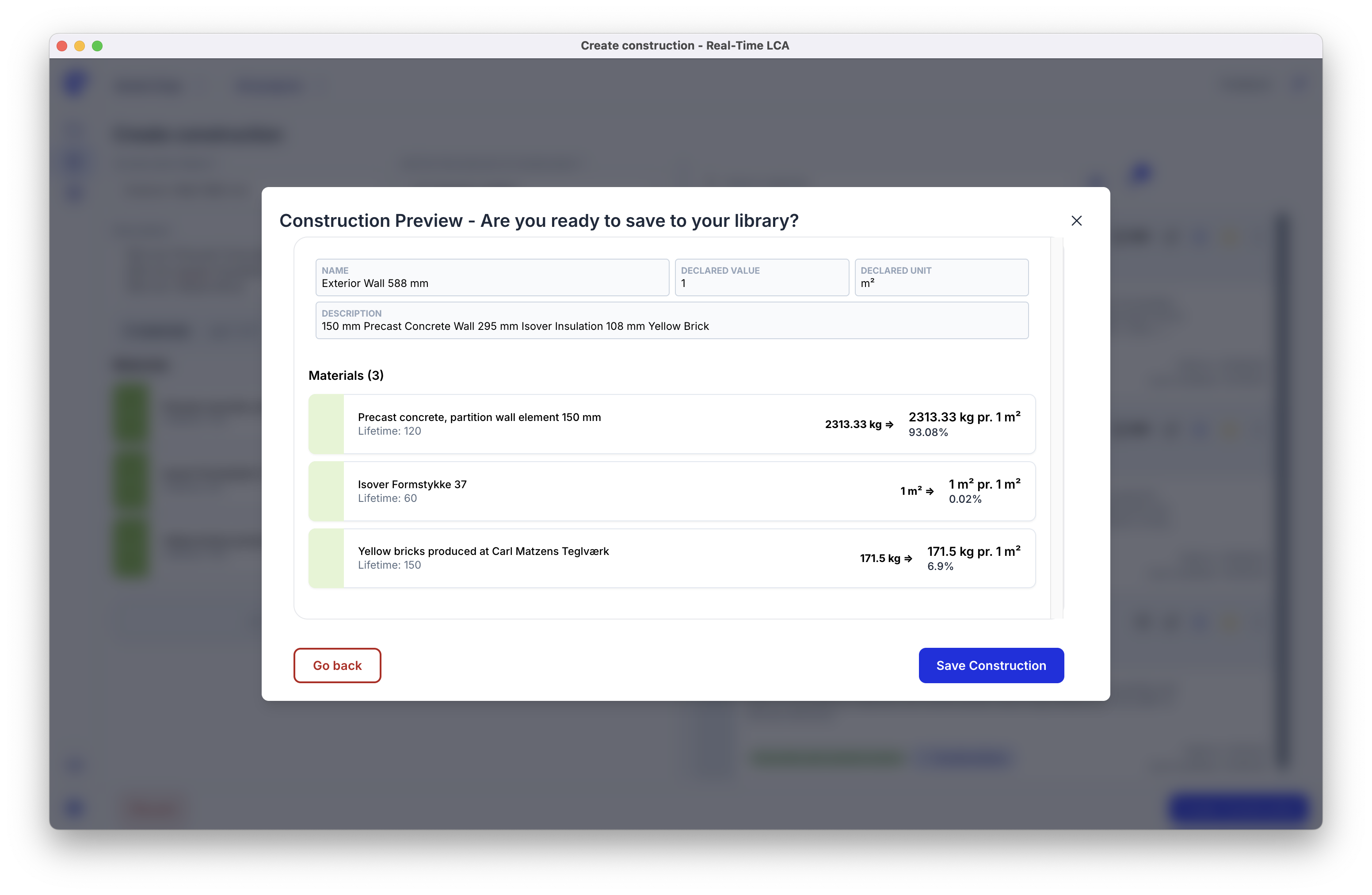Click the macOS green fullscreen window button
Screen dimensions: 1372x895
coord(97,46)
